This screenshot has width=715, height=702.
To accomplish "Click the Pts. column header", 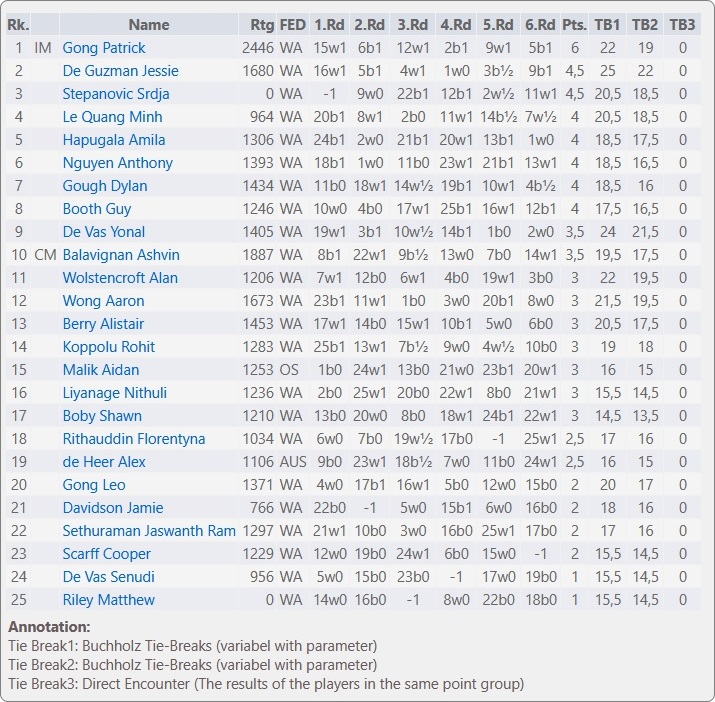I will click(x=574, y=24).
